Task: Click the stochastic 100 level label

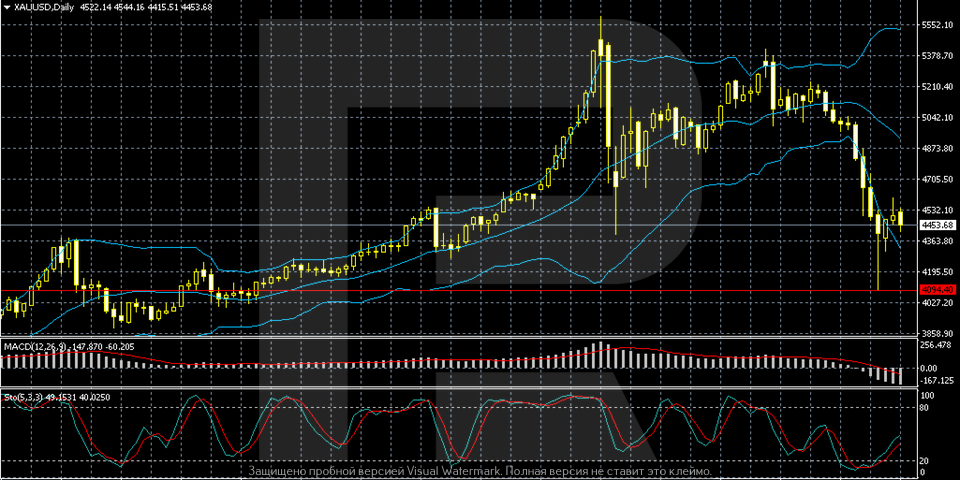Action: tap(927, 397)
